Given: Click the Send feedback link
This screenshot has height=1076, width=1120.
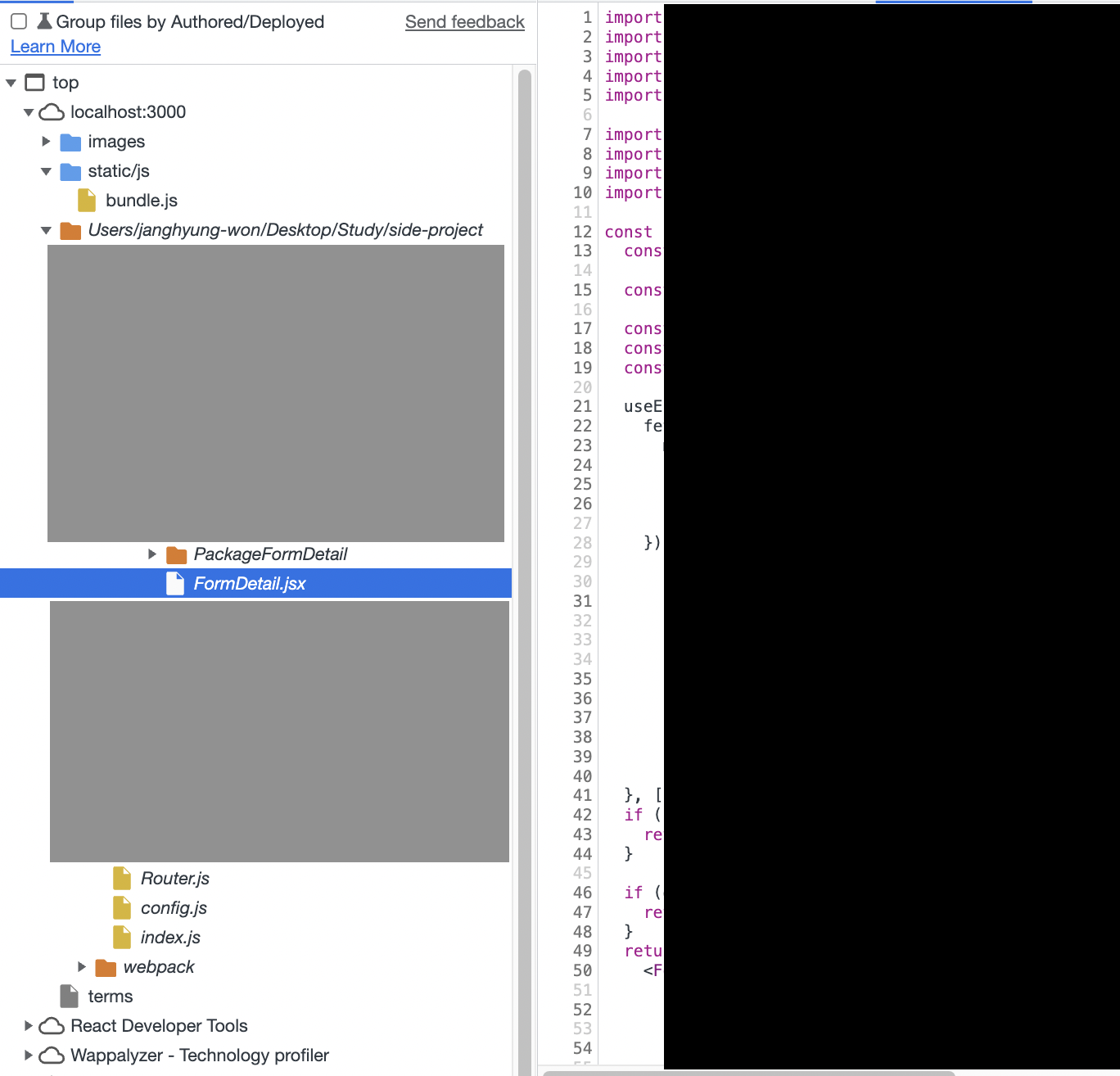Looking at the screenshot, I should click(465, 22).
